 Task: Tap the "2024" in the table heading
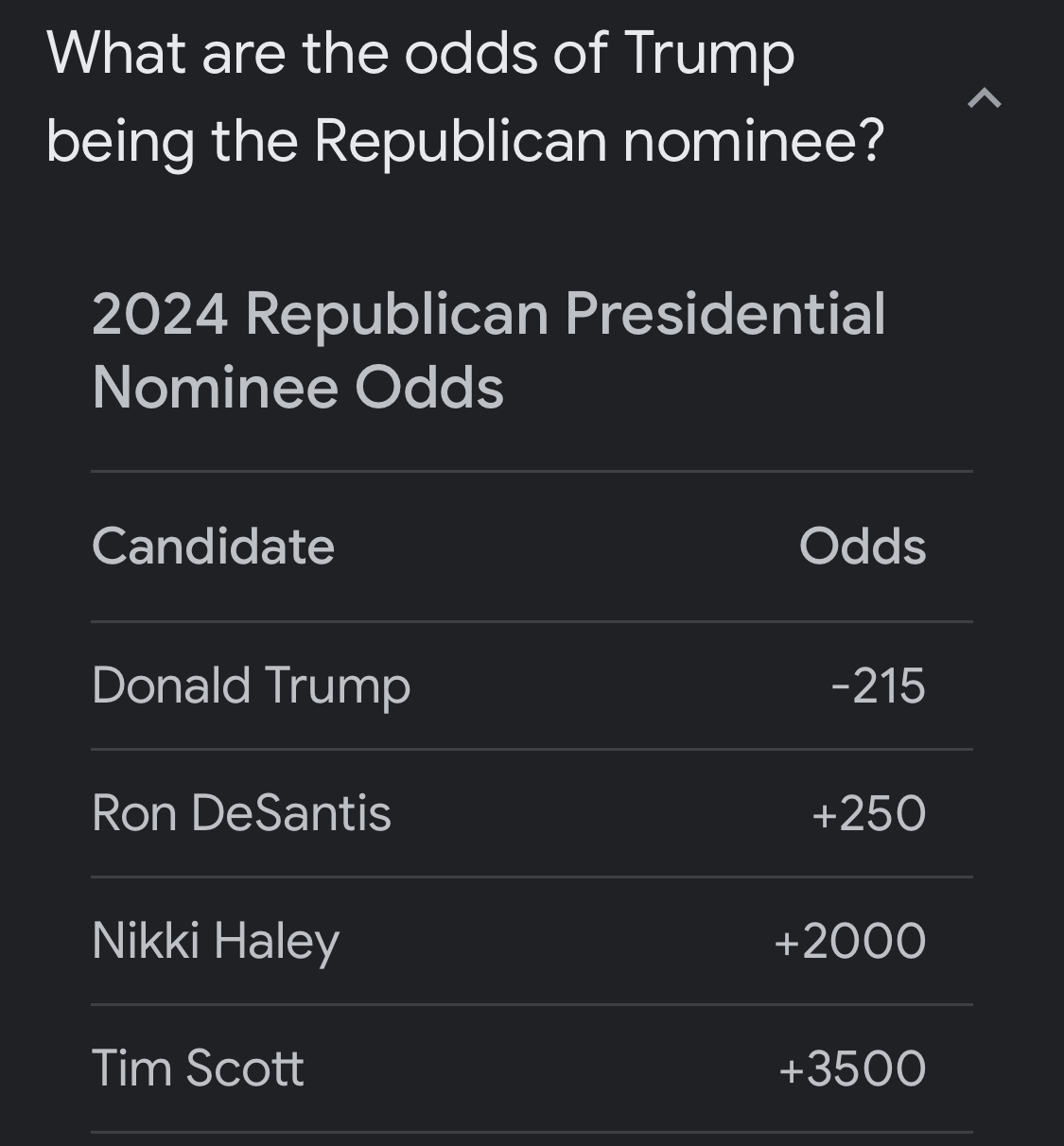(160, 314)
